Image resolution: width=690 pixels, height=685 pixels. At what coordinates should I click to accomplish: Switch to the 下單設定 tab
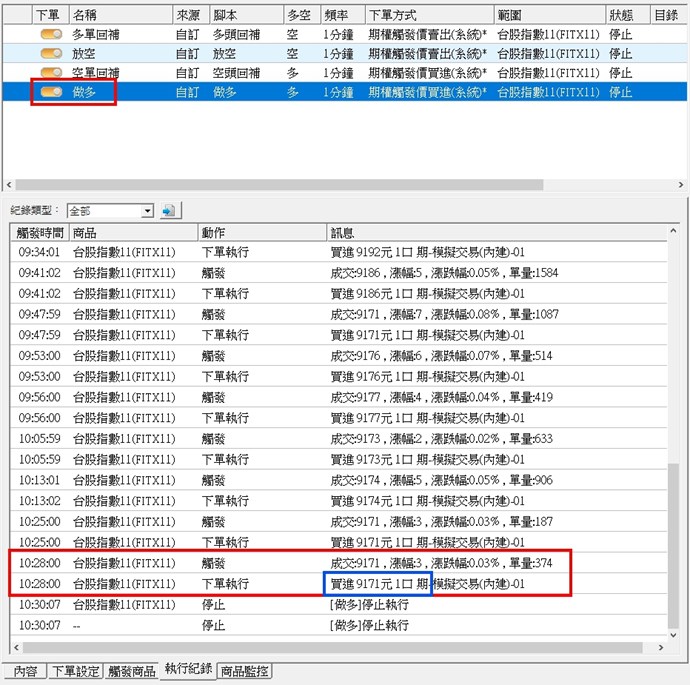pyautogui.click(x=75, y=671)
